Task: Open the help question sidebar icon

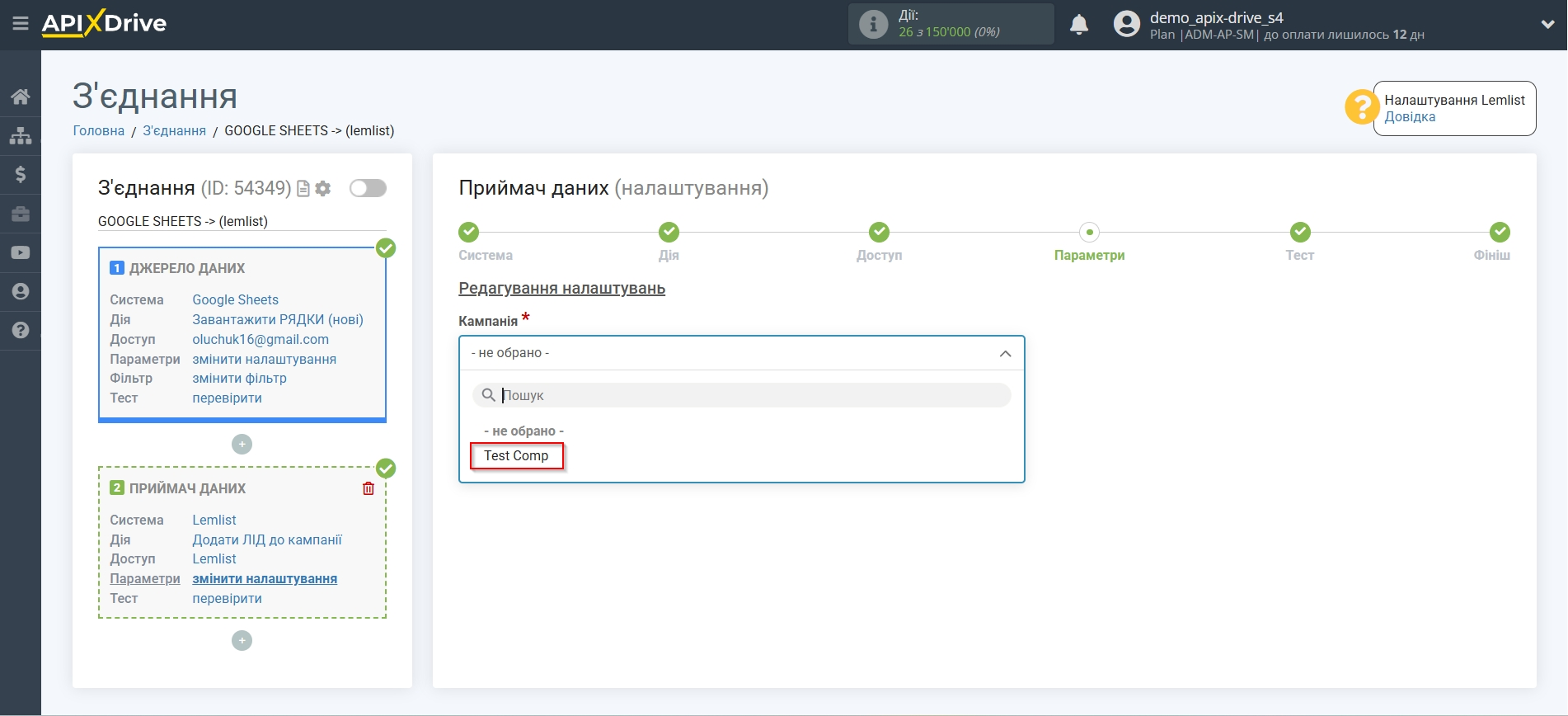Action: click(21, 330)
